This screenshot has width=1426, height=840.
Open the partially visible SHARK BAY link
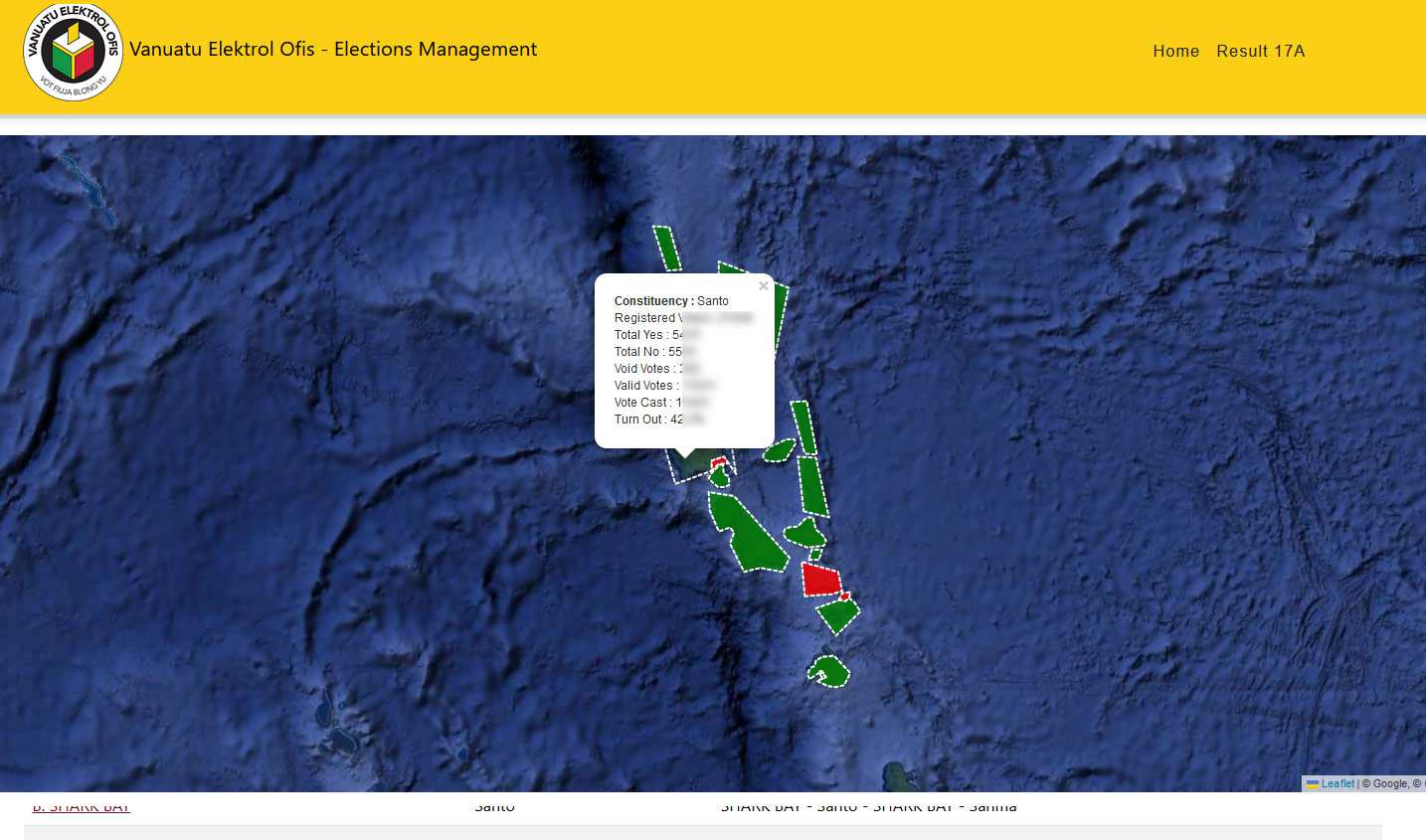pyautogui.click(x=82, y=807)
